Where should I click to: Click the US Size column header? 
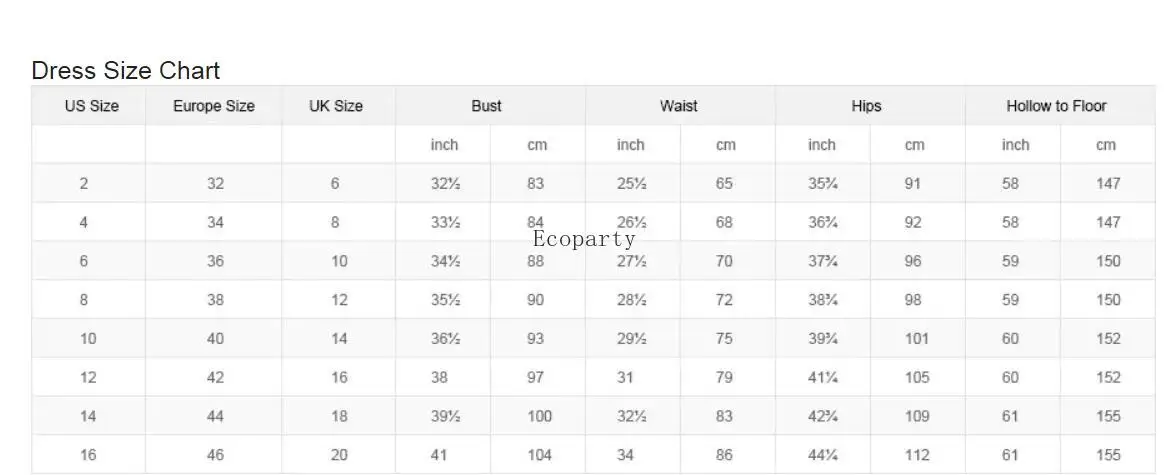pos(91,106)
